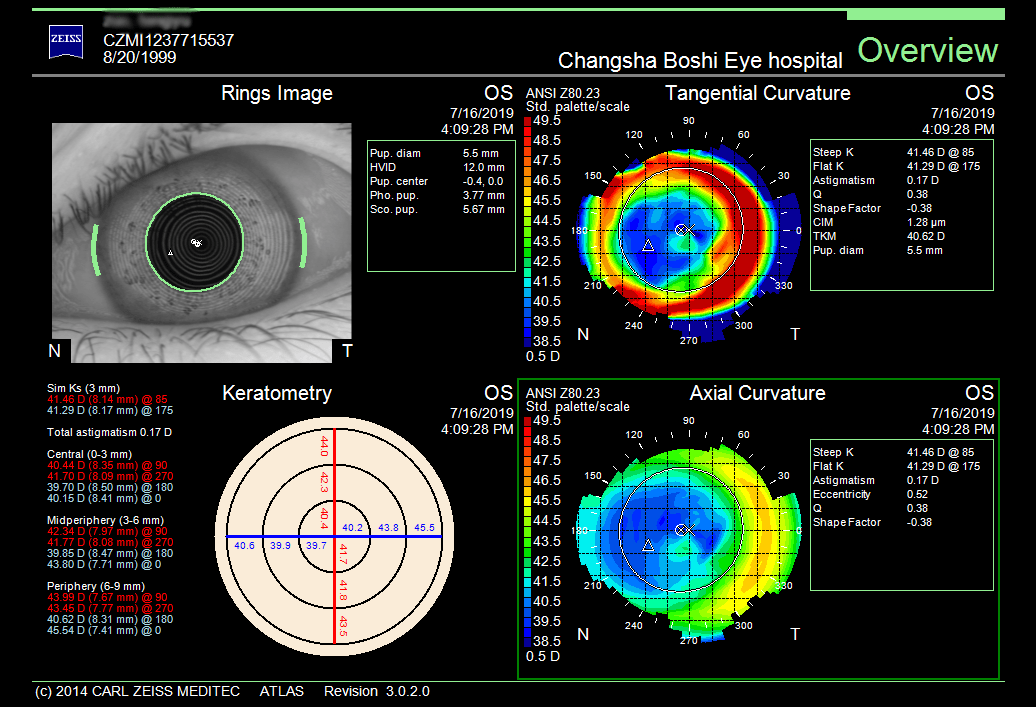Pick the 44.5 yellow-green swatch in axial scale

527,521
